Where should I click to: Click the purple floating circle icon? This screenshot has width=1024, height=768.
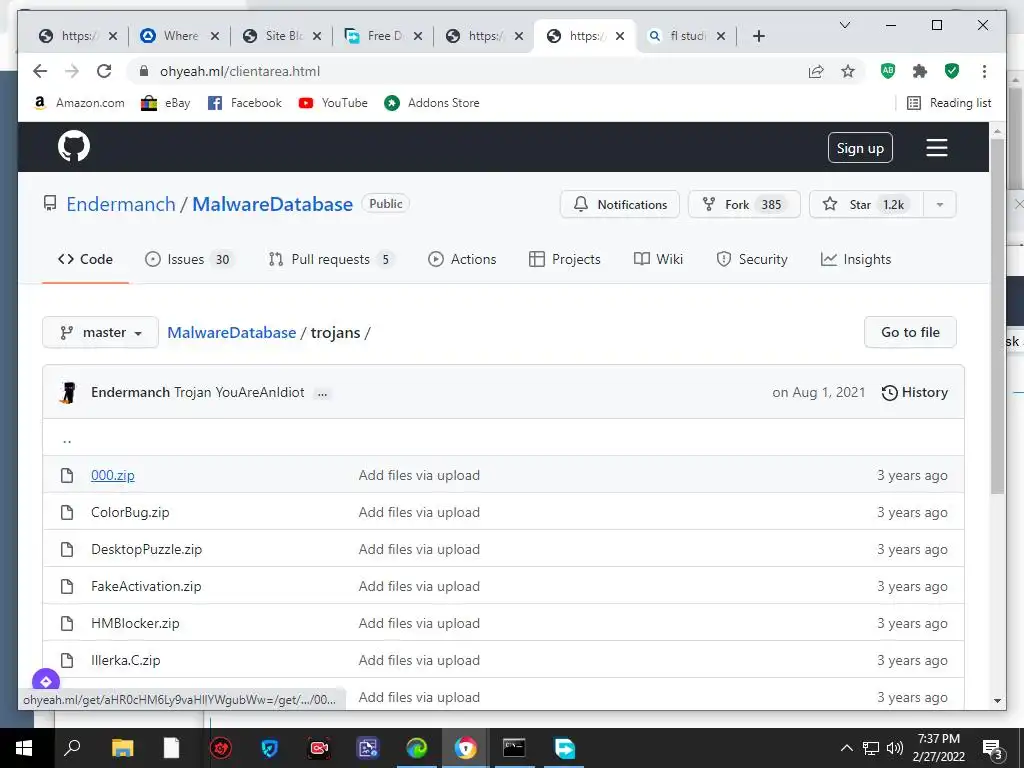(x=46, y=681)
